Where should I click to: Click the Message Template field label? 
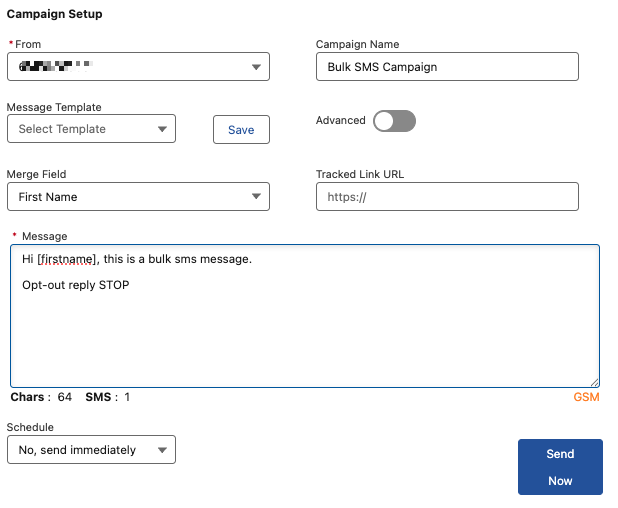(x=54, y=107)
